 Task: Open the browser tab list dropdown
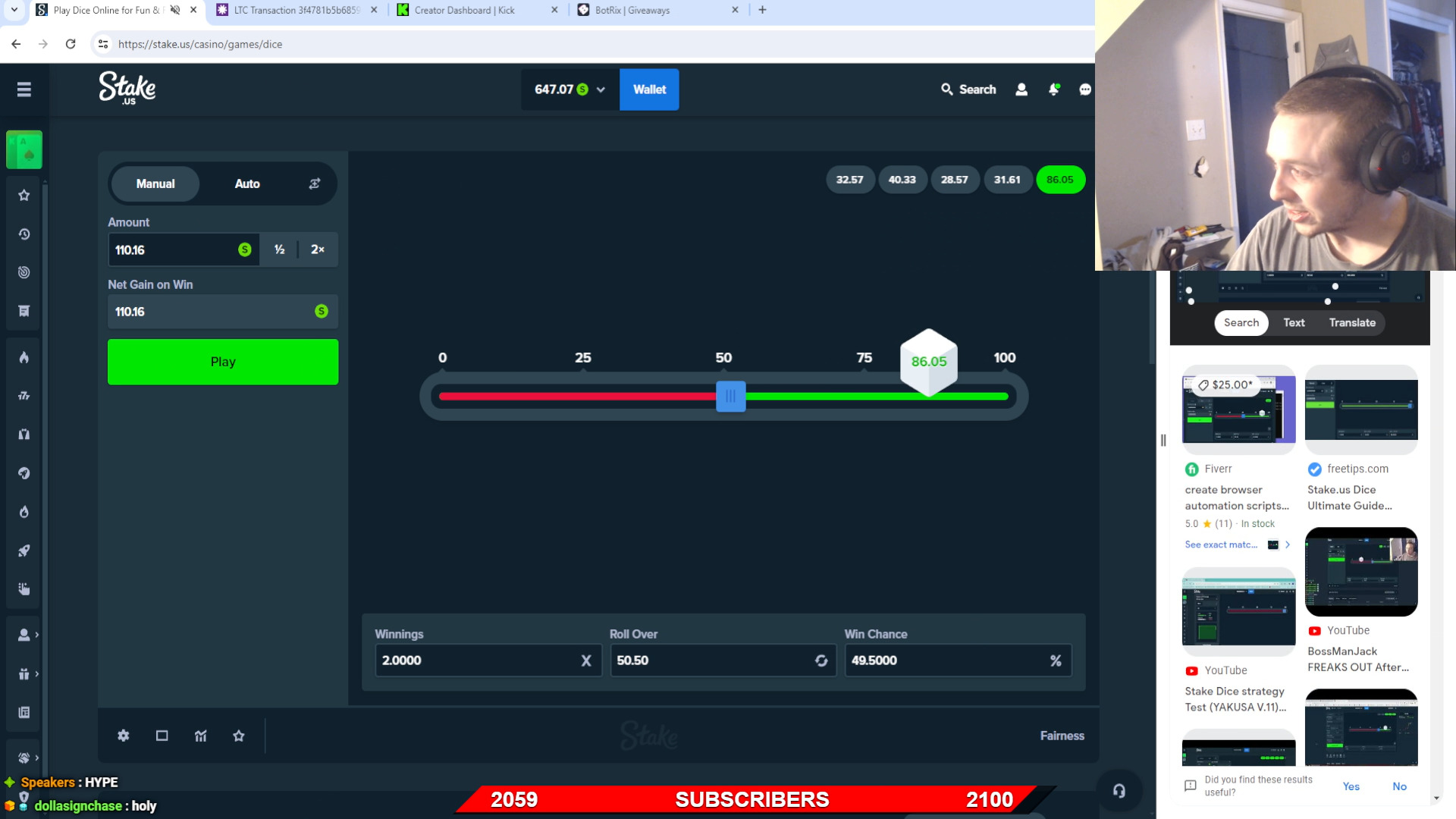14,10
